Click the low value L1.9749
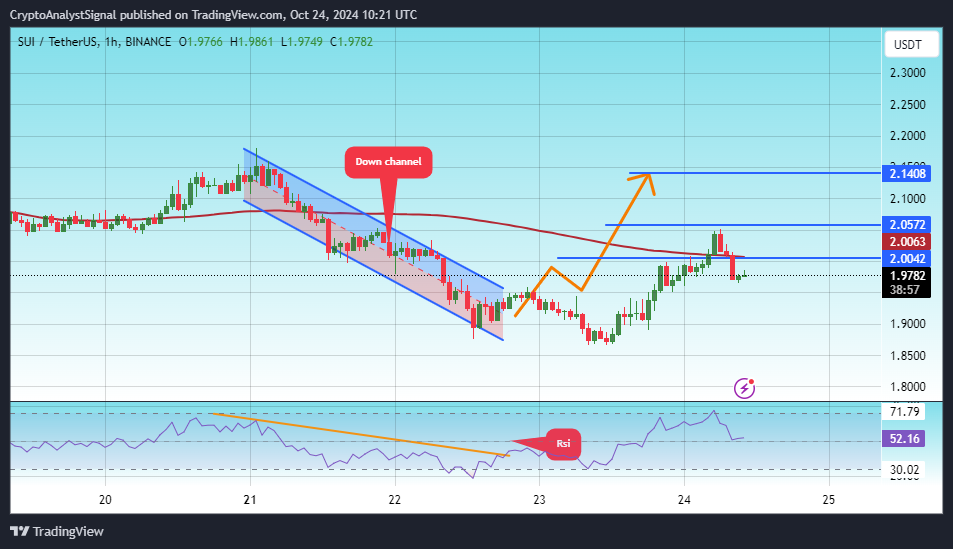This screenshot has width=953, height=549. pyautogui.click(x=301, y=42)
